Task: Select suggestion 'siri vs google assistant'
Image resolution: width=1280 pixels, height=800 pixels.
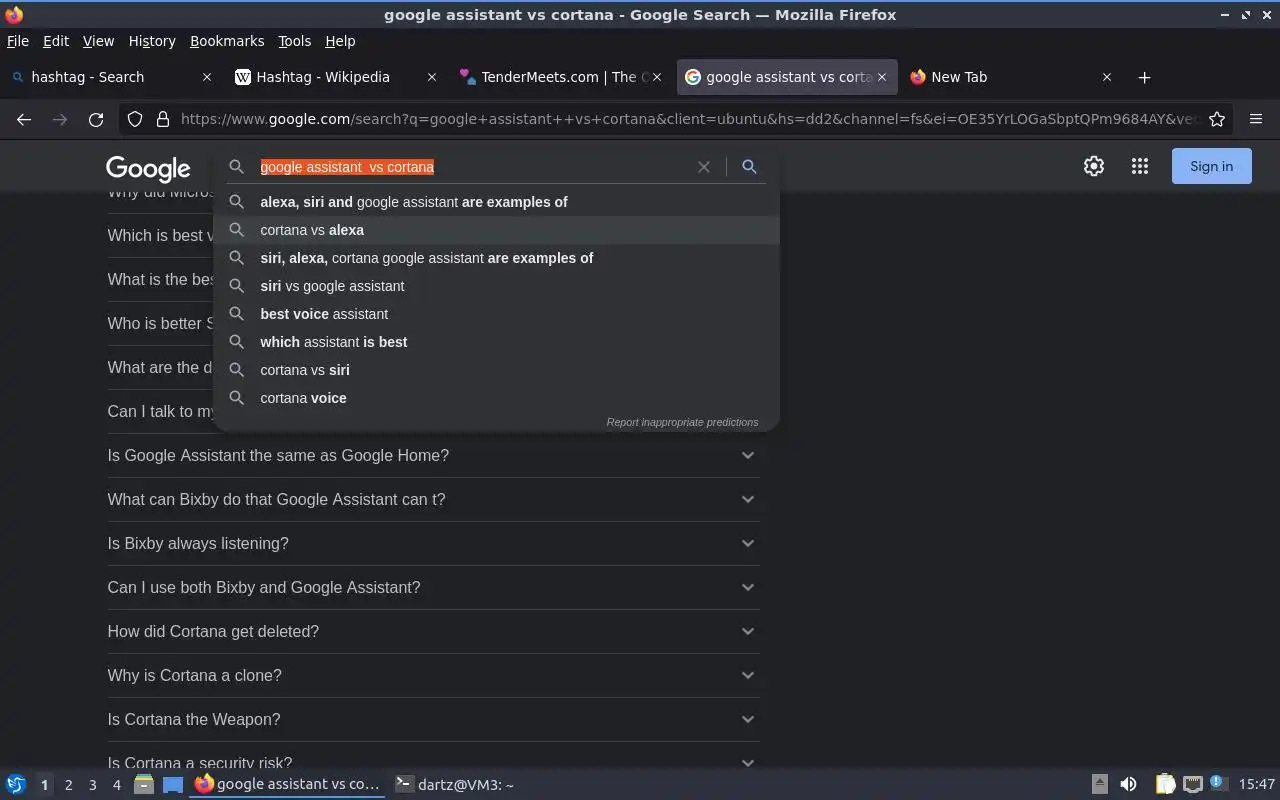Action: coord(497,286)
